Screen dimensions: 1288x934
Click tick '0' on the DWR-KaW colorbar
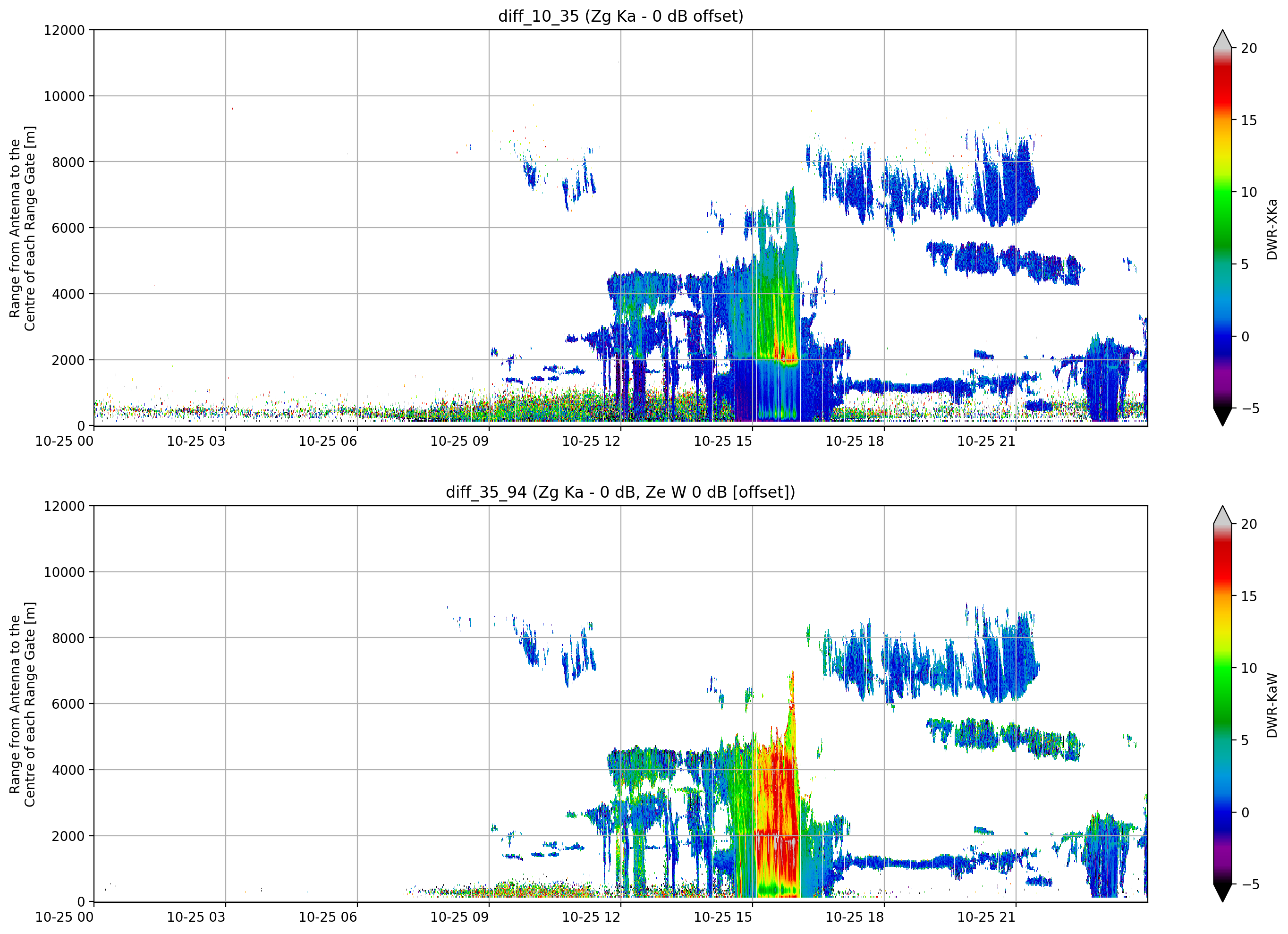coord(1245,813)
